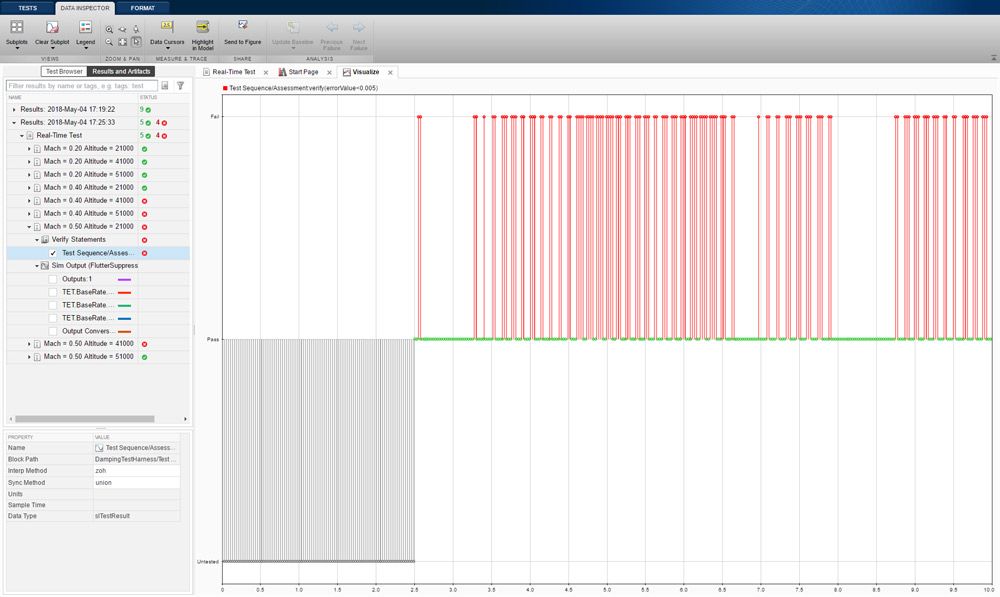Collapse the Verify Statements group

click(x=36, y=239)
